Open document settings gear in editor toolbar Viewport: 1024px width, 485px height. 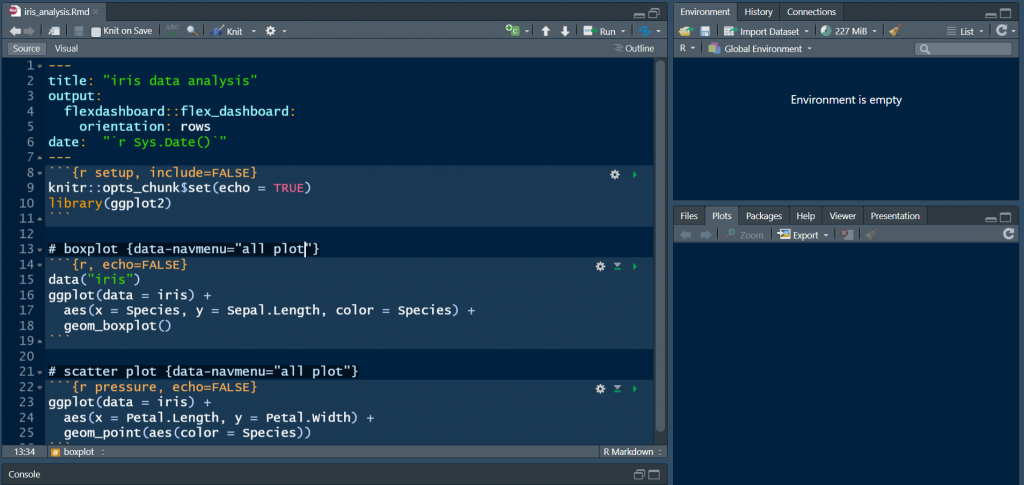tap(270, 31)
